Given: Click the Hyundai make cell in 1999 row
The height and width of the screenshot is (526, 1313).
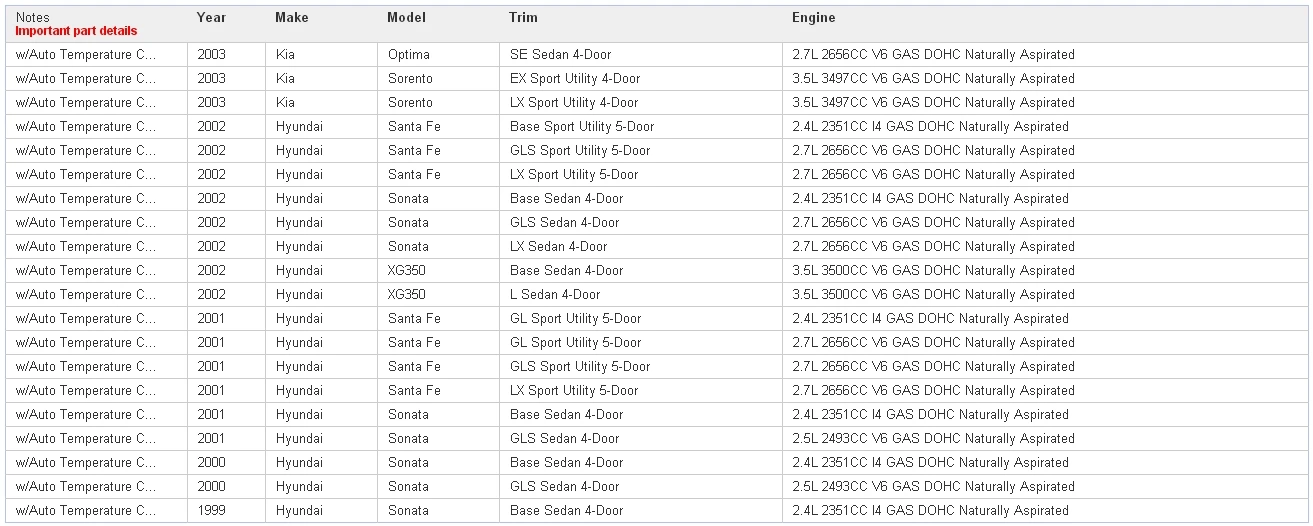Looking at the screenshot, I should pos(300,511).
